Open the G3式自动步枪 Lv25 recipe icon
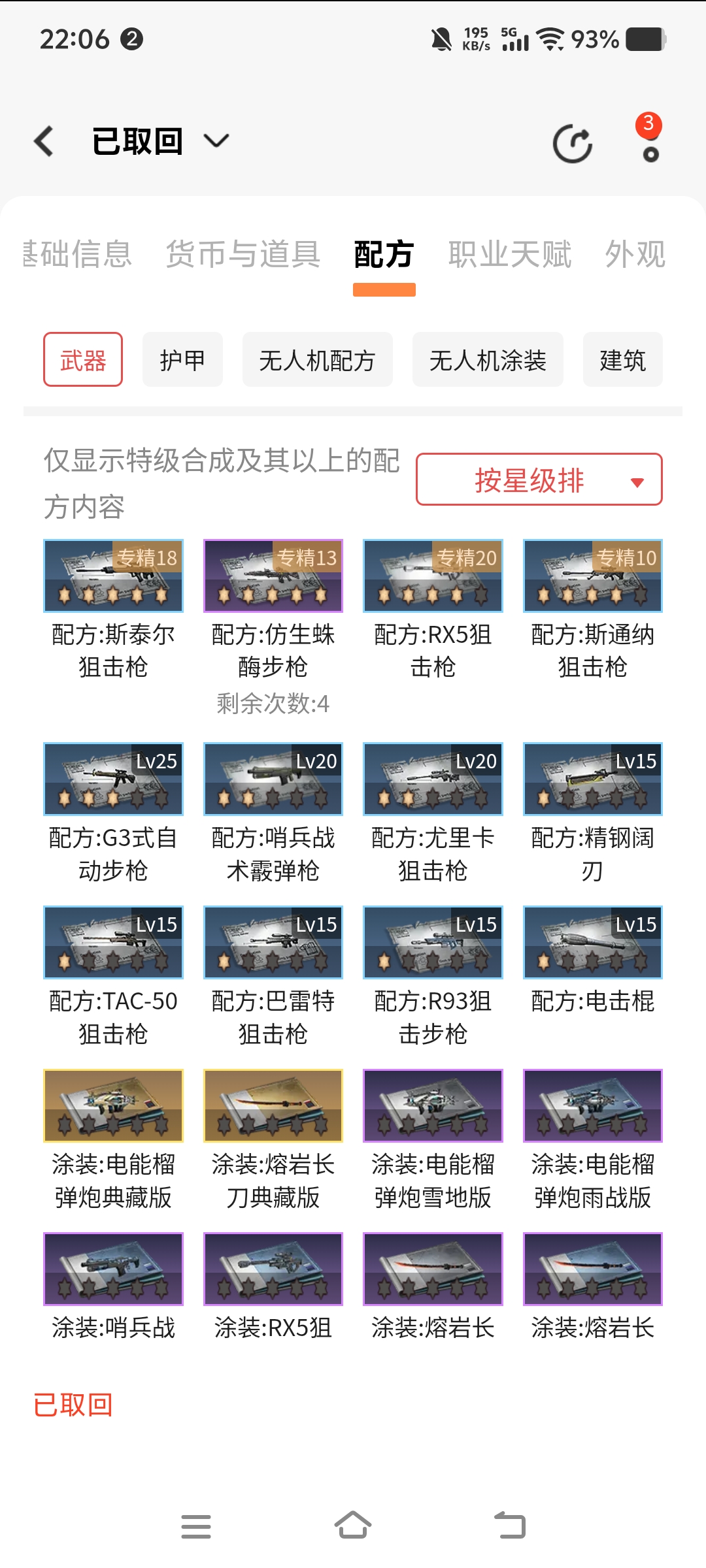This screenshot has width=706, height=1568. [x=113, y=779]
